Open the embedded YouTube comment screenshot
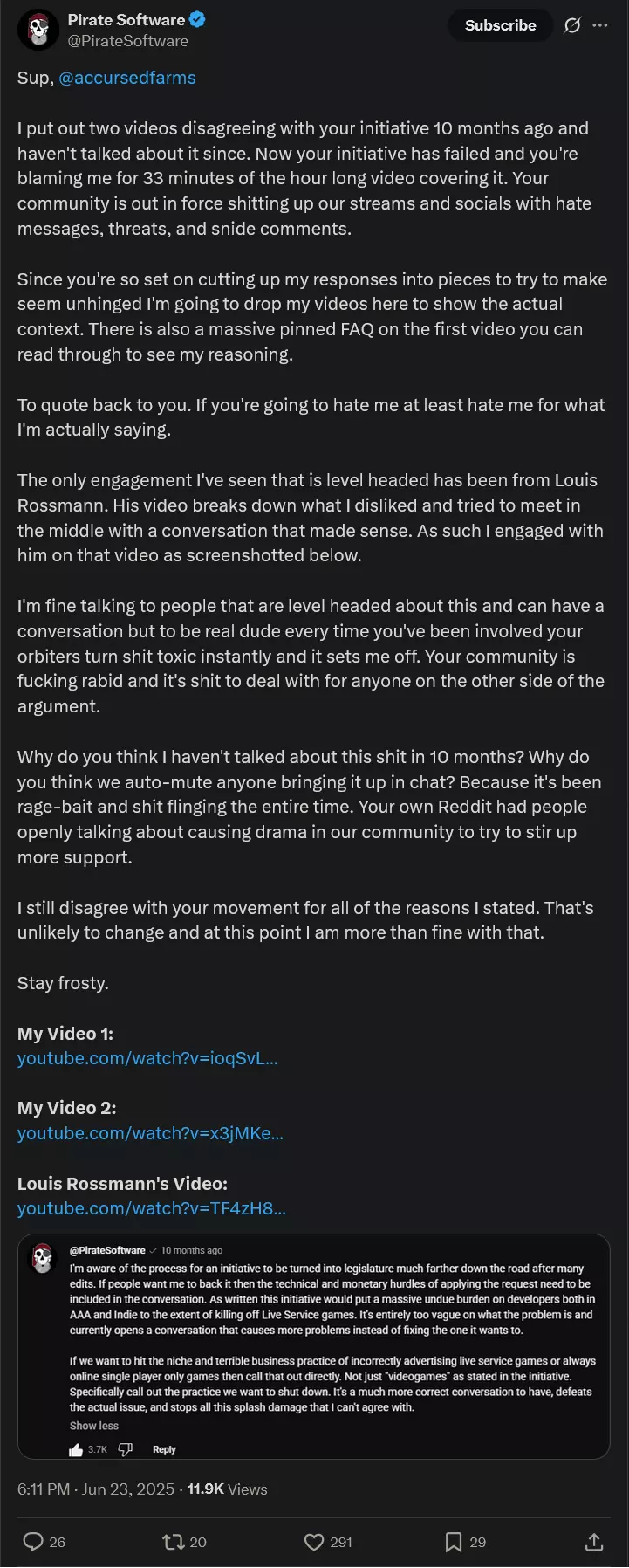 click(314, 1346)
